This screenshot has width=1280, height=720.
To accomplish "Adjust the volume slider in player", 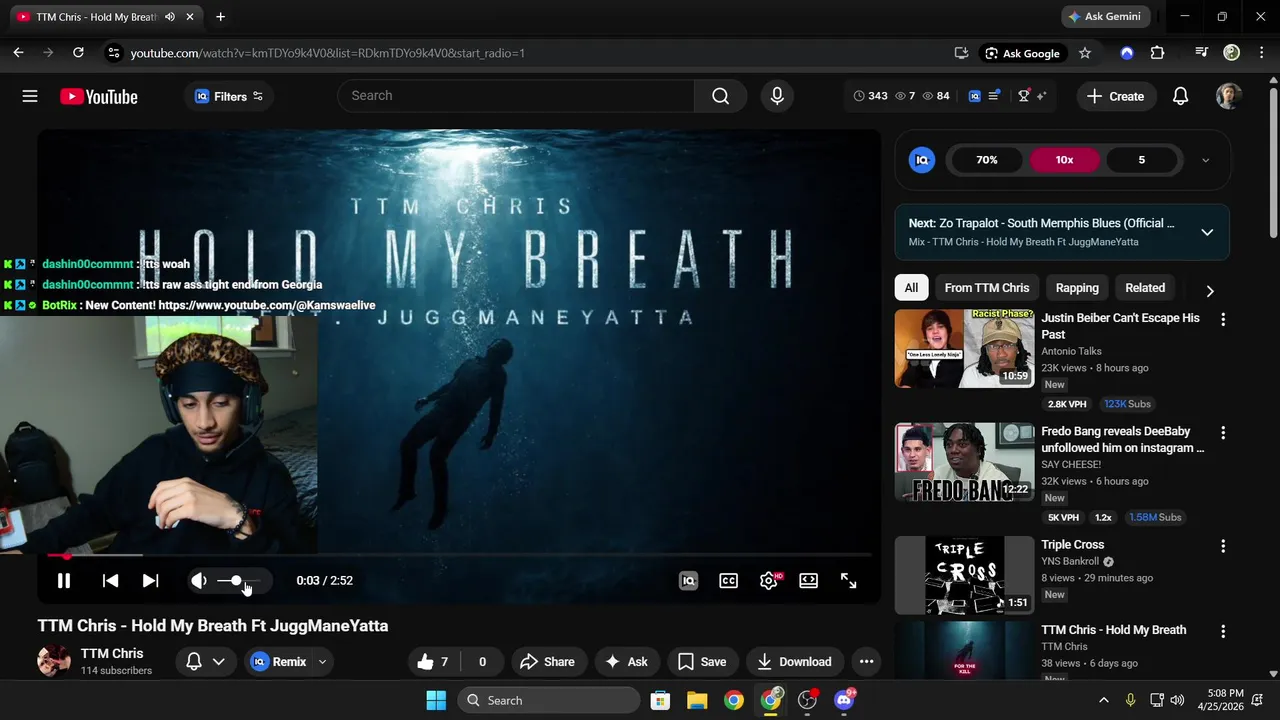I will [239, 580].
